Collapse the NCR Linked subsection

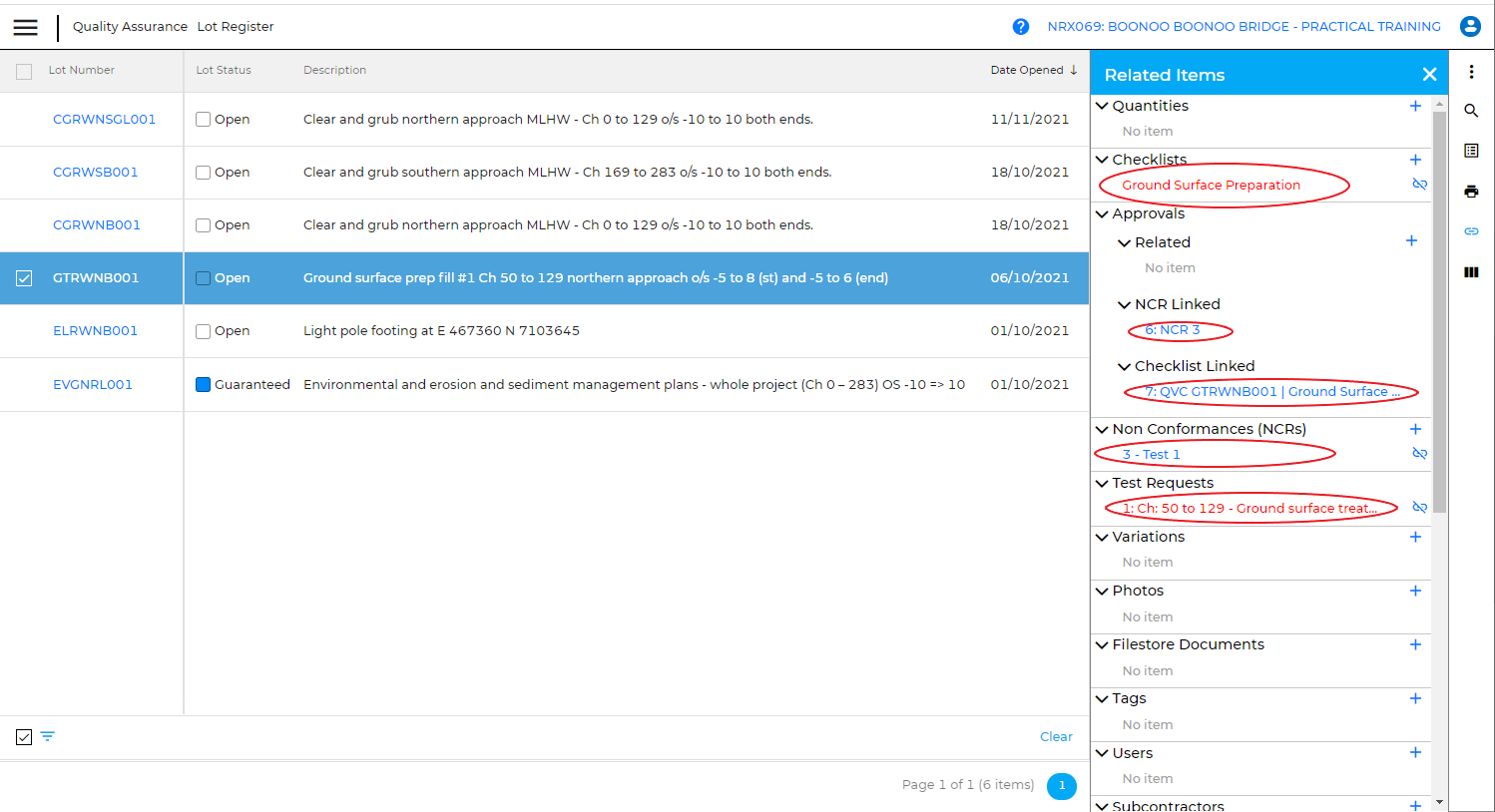coord(1124,305)
